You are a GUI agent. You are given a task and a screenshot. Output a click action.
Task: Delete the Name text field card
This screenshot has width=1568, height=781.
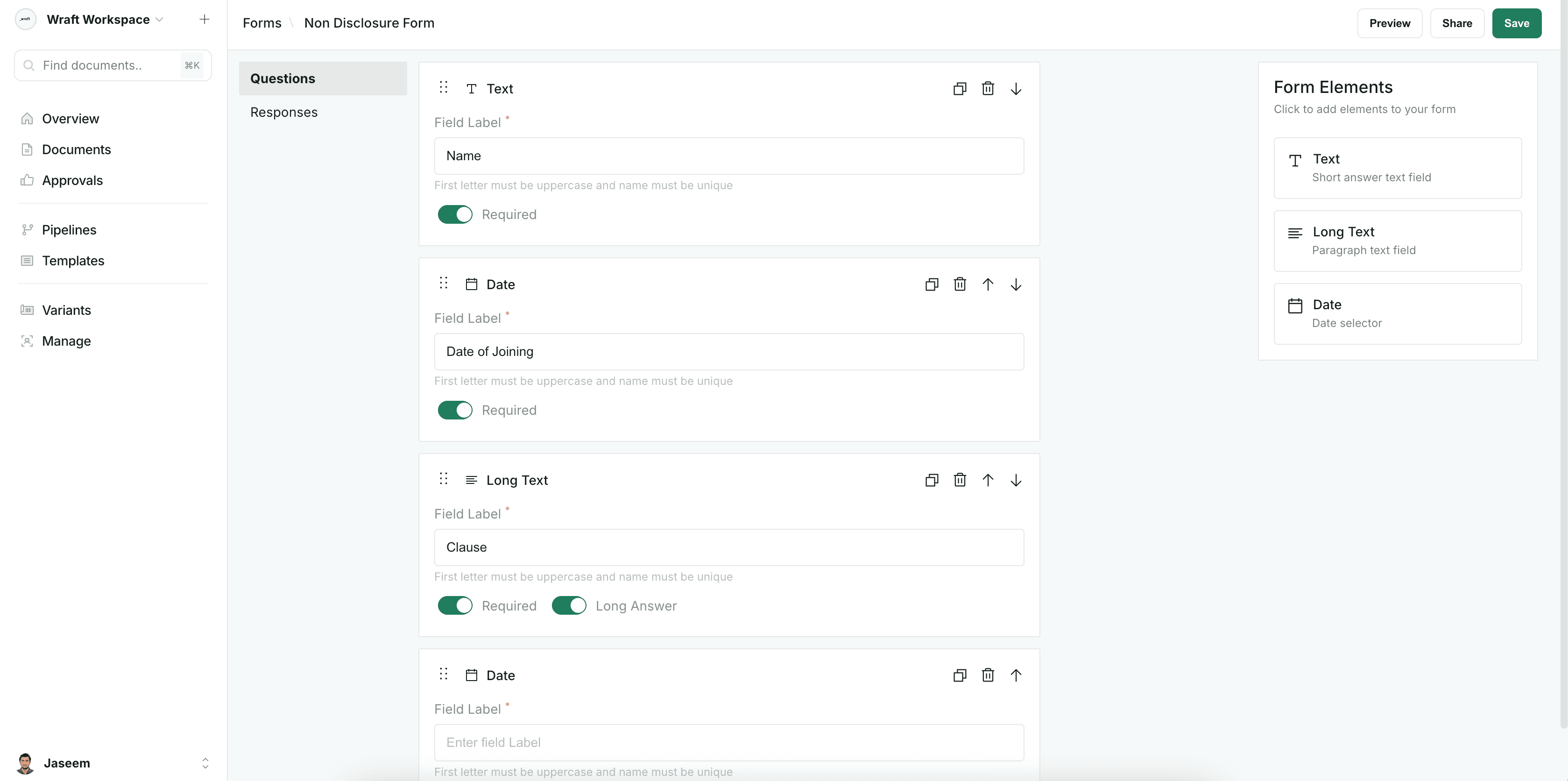click(987, 89)
